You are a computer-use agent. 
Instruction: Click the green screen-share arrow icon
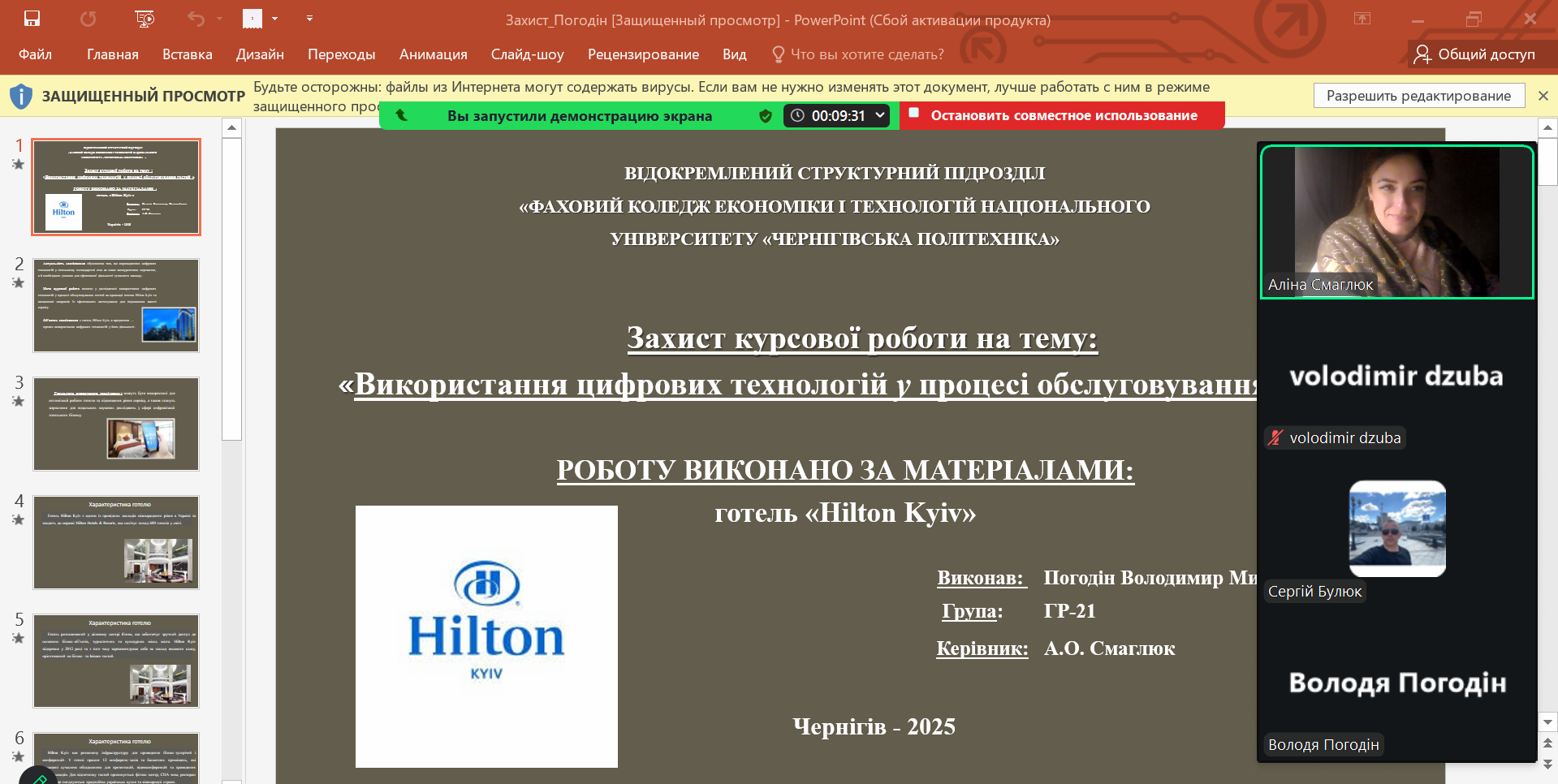click(x=401, y=115)
